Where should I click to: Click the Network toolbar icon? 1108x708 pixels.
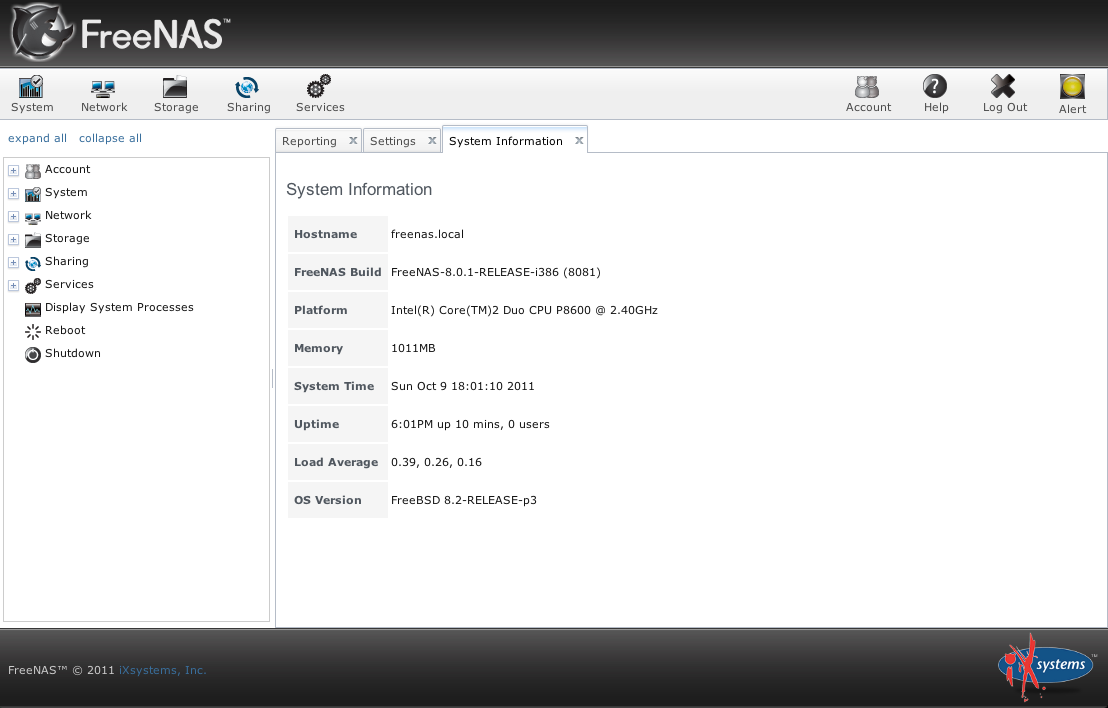coord(104,94)
